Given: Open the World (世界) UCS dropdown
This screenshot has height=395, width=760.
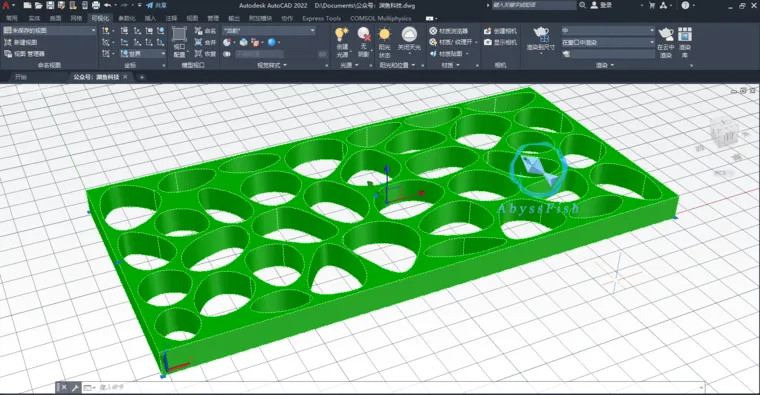Looking at the screenshot, I should point(142,54).
